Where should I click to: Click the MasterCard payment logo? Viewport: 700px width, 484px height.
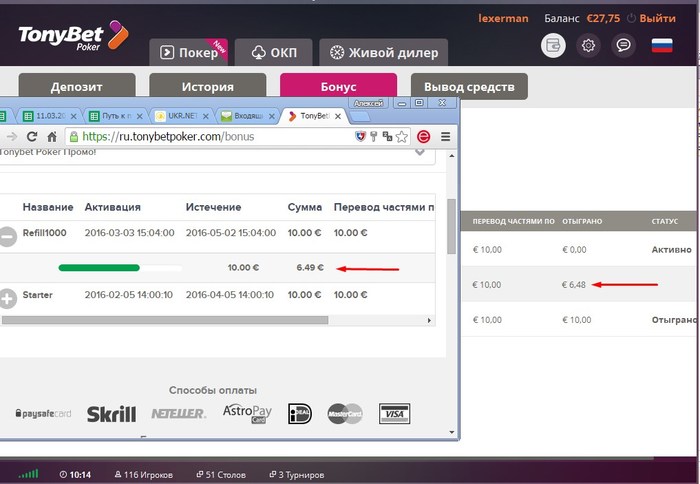pyautogui.click(x=345, y=413)
